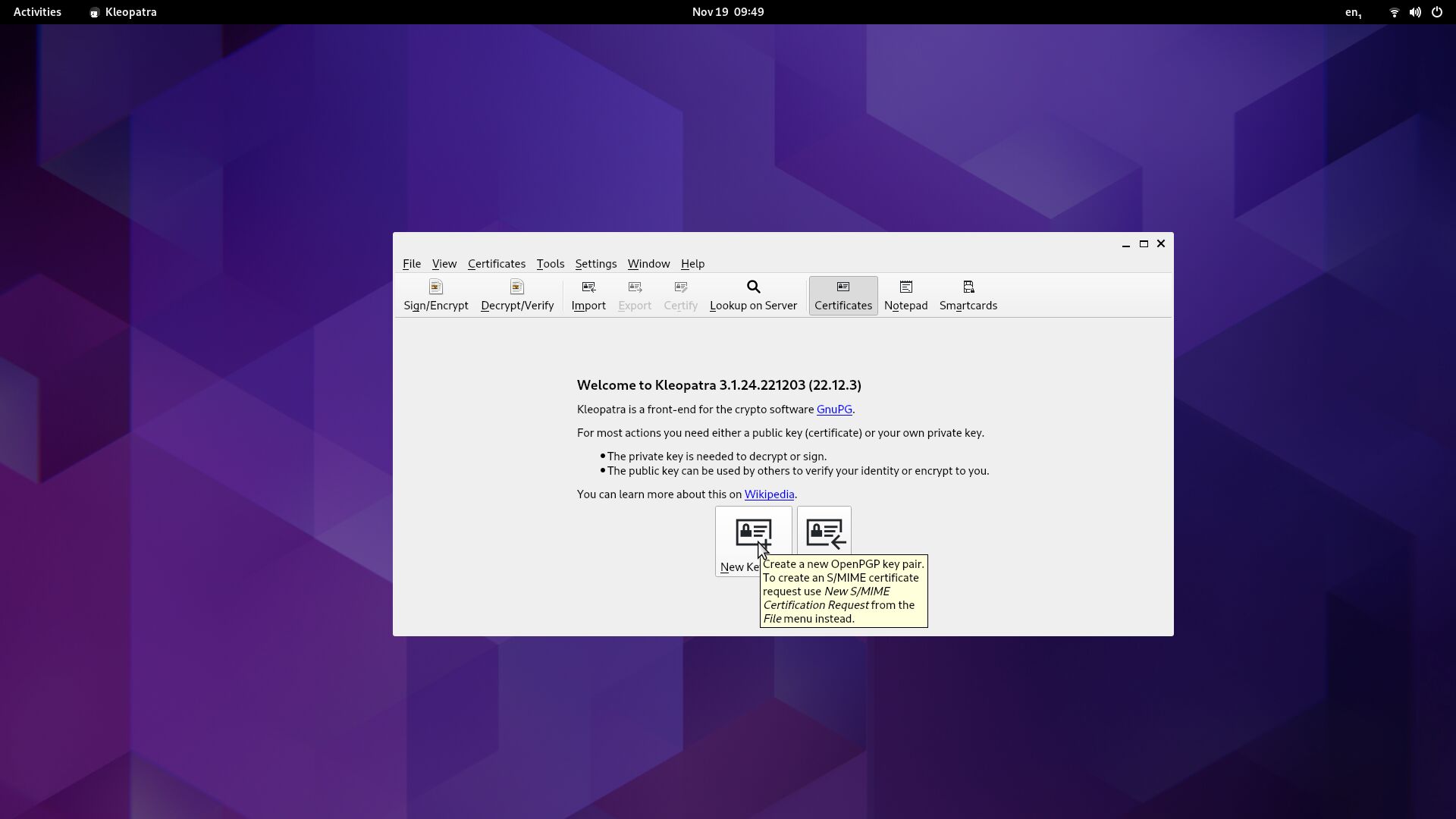The height and width of the screenshot is (819, 1456).
Task: Click the Decrypt/Verify toolbar icon
Action: tap(516, 295)
